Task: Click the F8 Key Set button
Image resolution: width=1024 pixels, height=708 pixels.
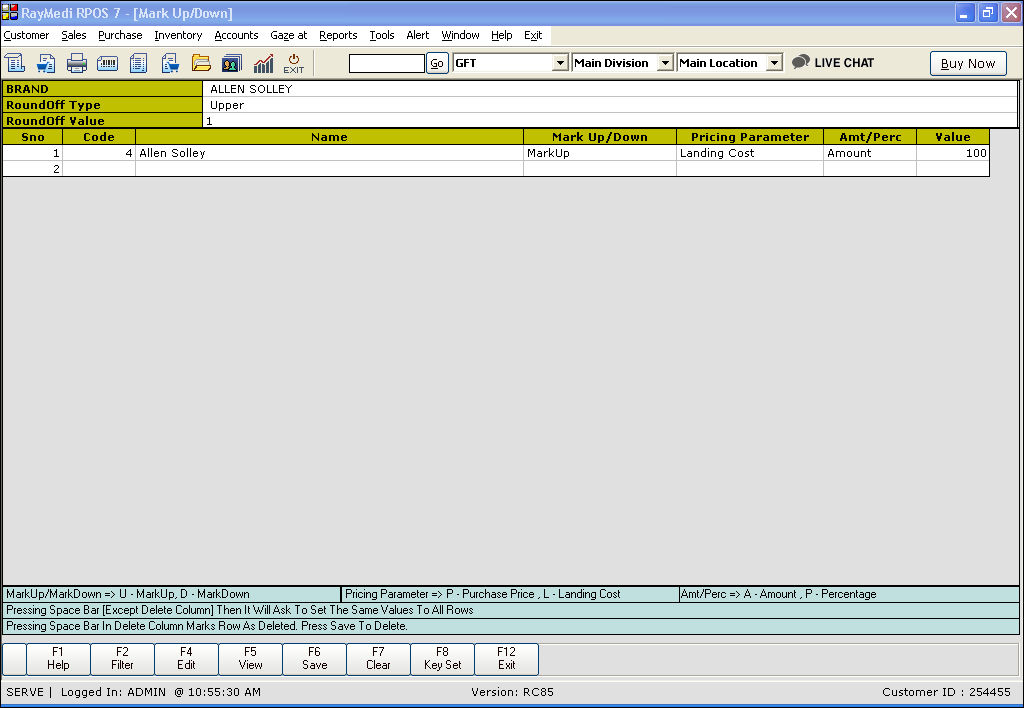Action: point(442,658)
